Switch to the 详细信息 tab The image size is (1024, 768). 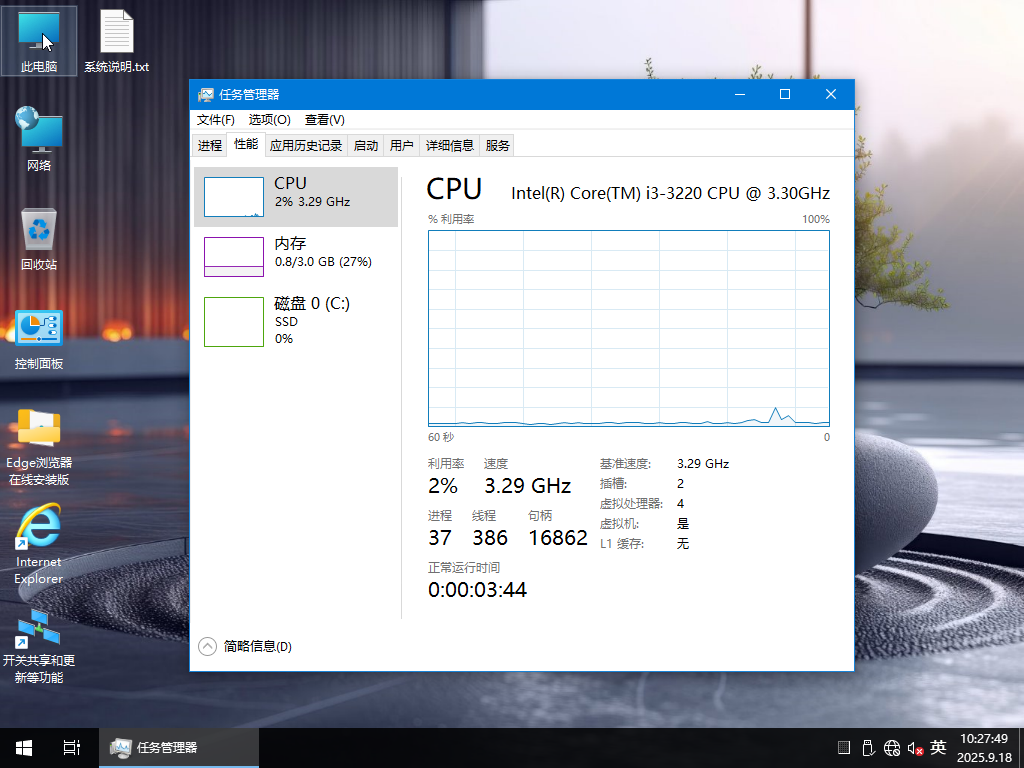tap(450, 146)
